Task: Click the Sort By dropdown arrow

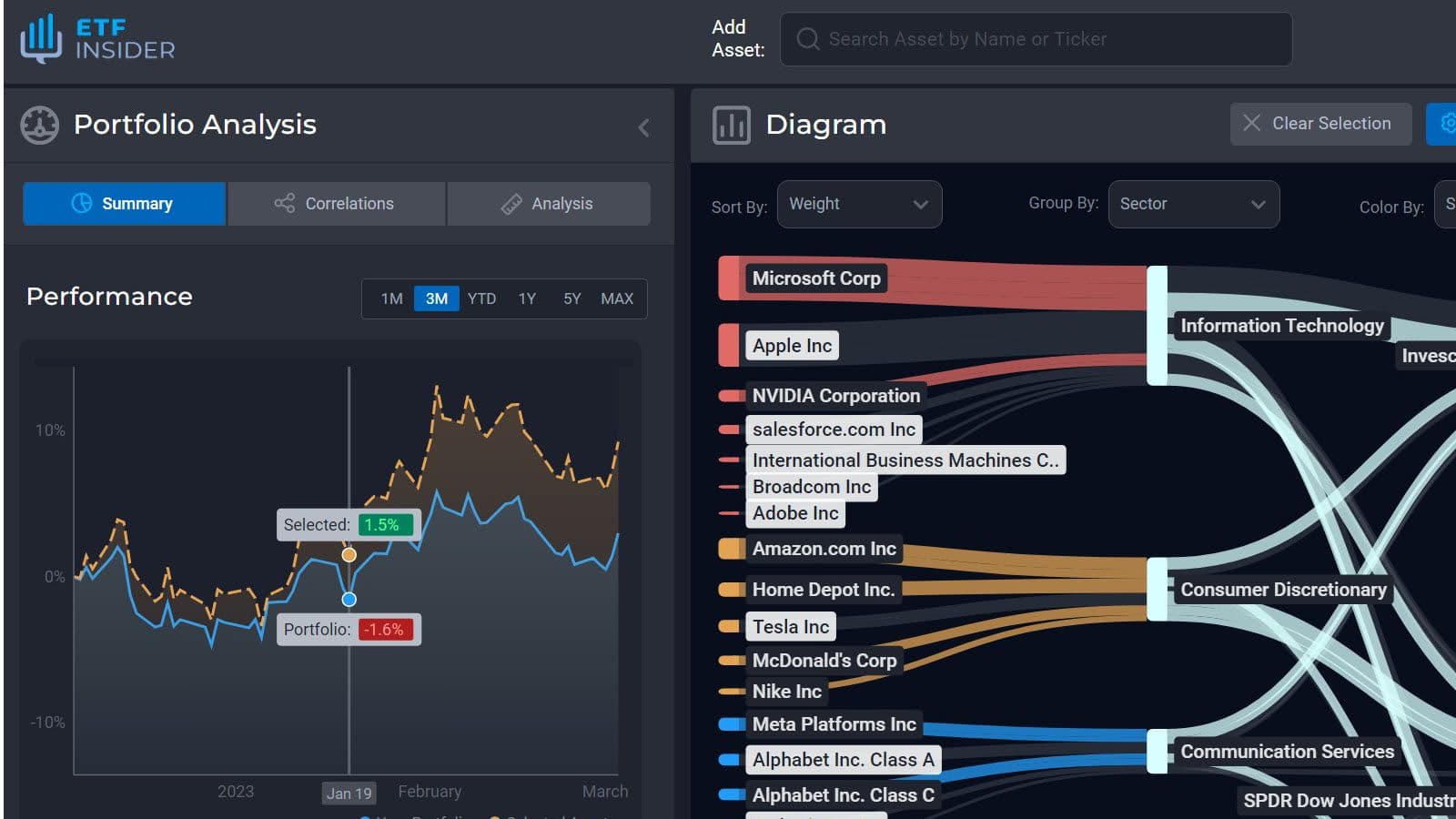Action: tap(921, 205)
